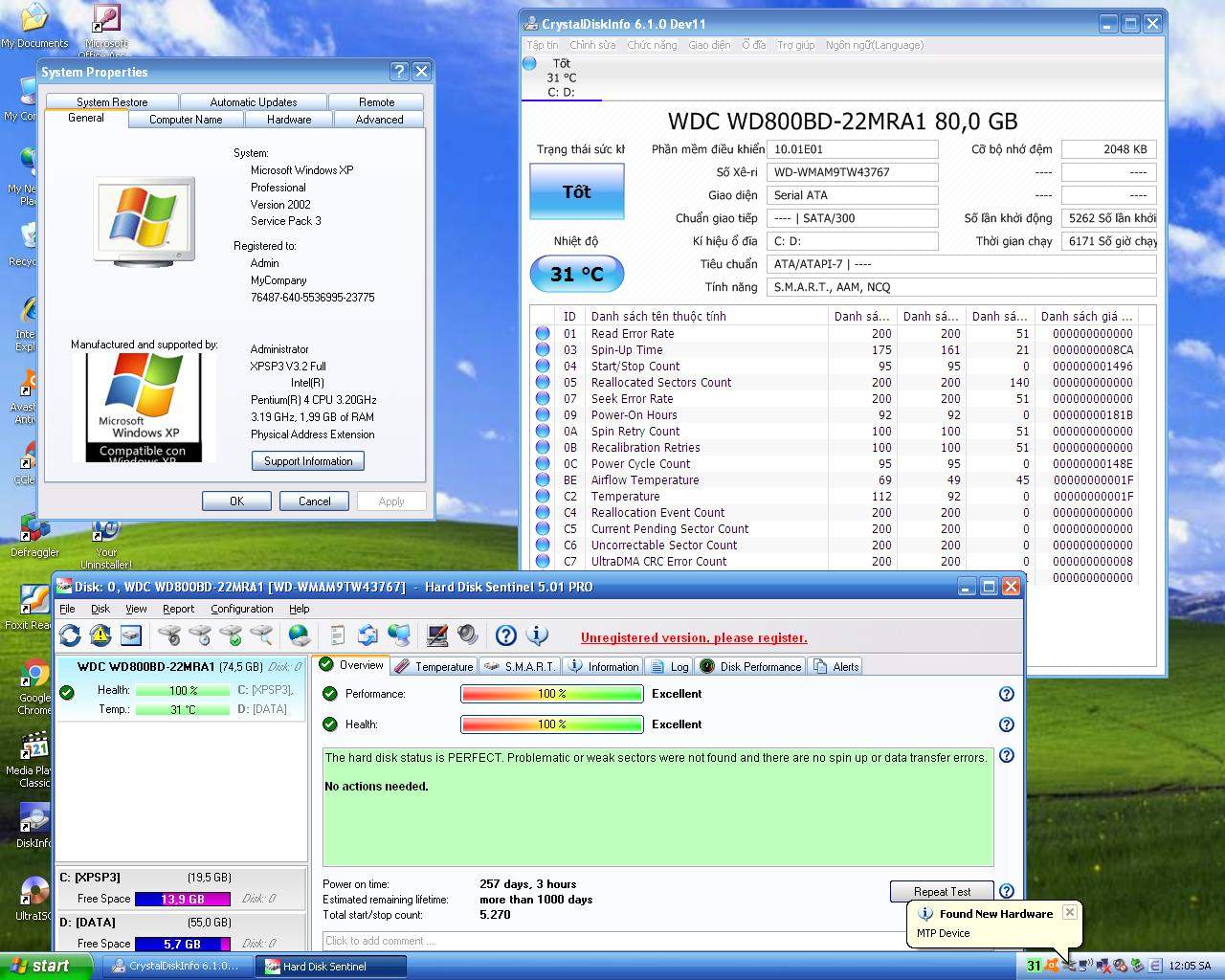Select the Hardware tab in System Properties

tap(289, 120)
